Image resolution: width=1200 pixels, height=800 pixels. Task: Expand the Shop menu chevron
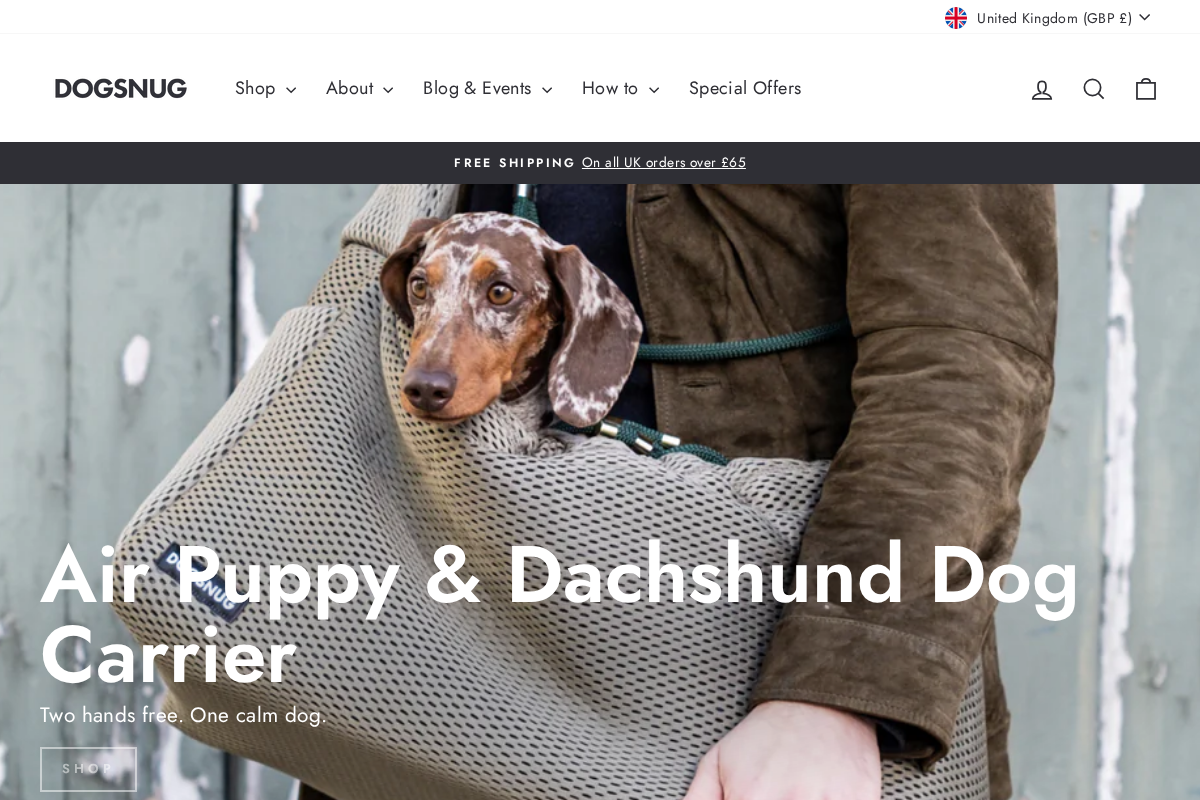click(291, 90)
